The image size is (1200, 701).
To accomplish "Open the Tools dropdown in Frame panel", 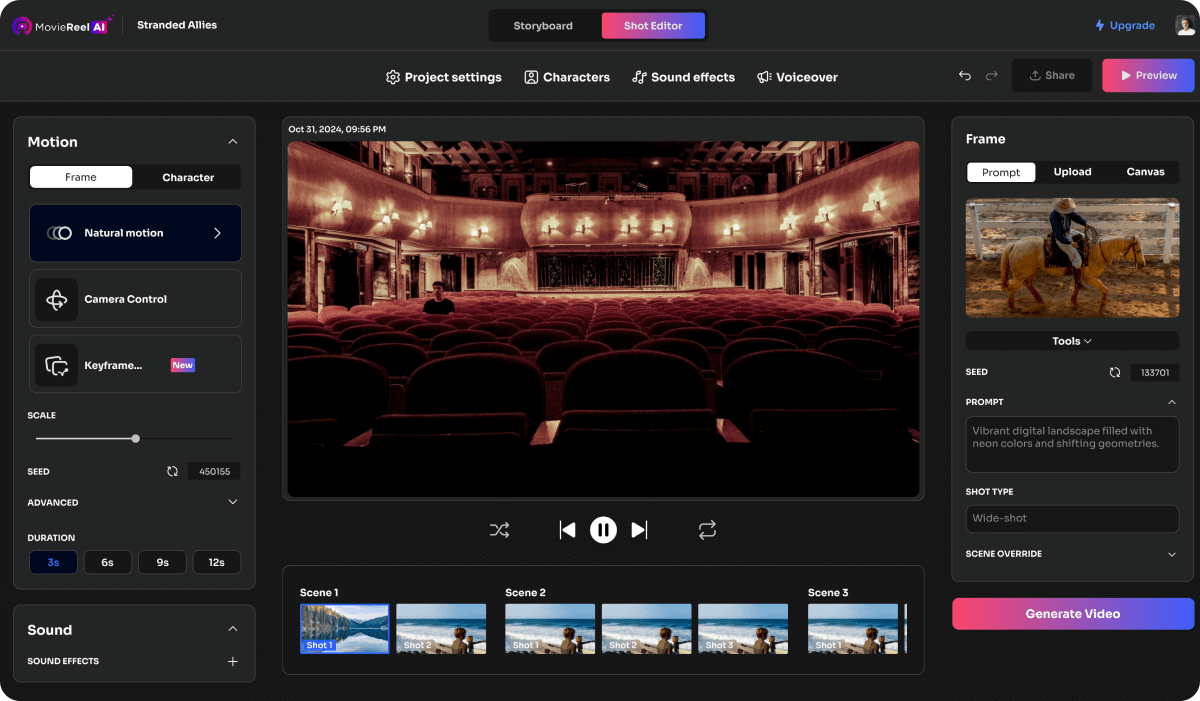I will click(1071, 340).
